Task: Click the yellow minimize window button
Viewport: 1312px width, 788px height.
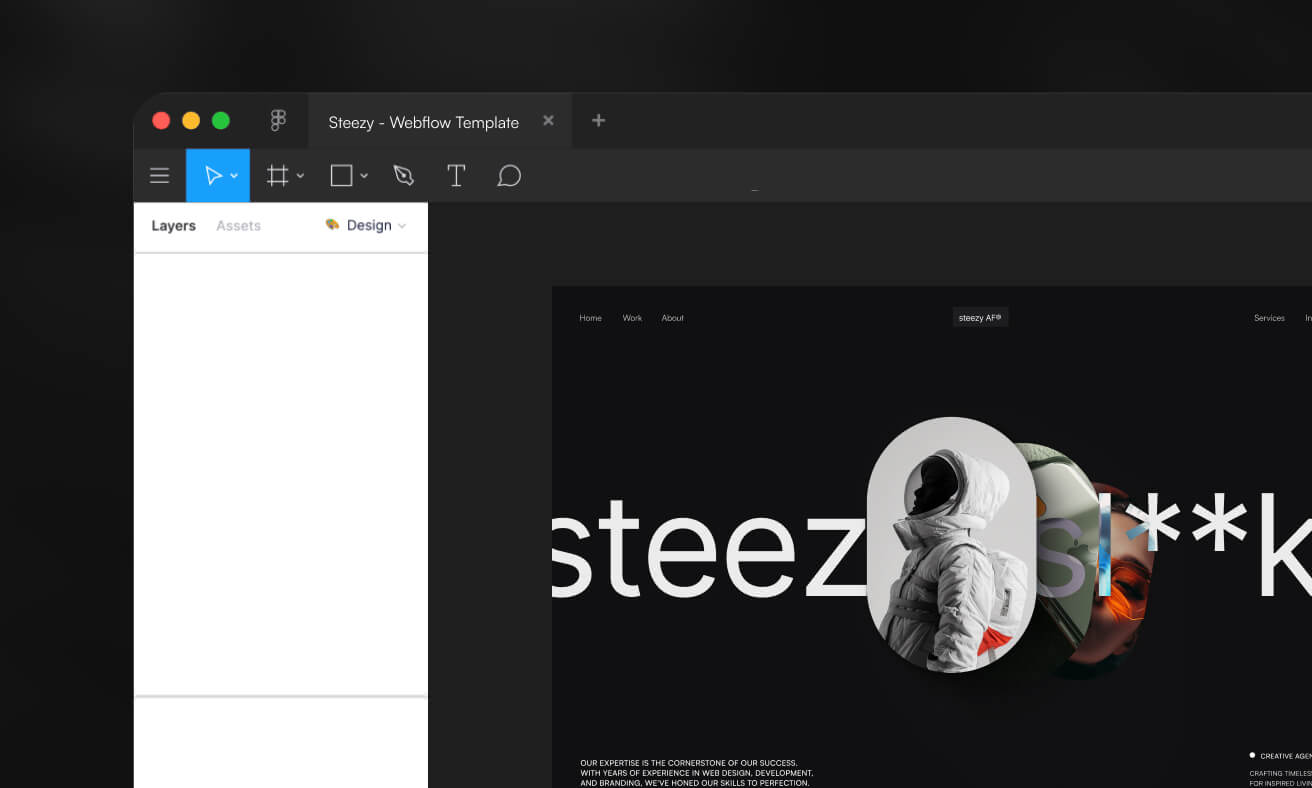Action: pos(191,121)
